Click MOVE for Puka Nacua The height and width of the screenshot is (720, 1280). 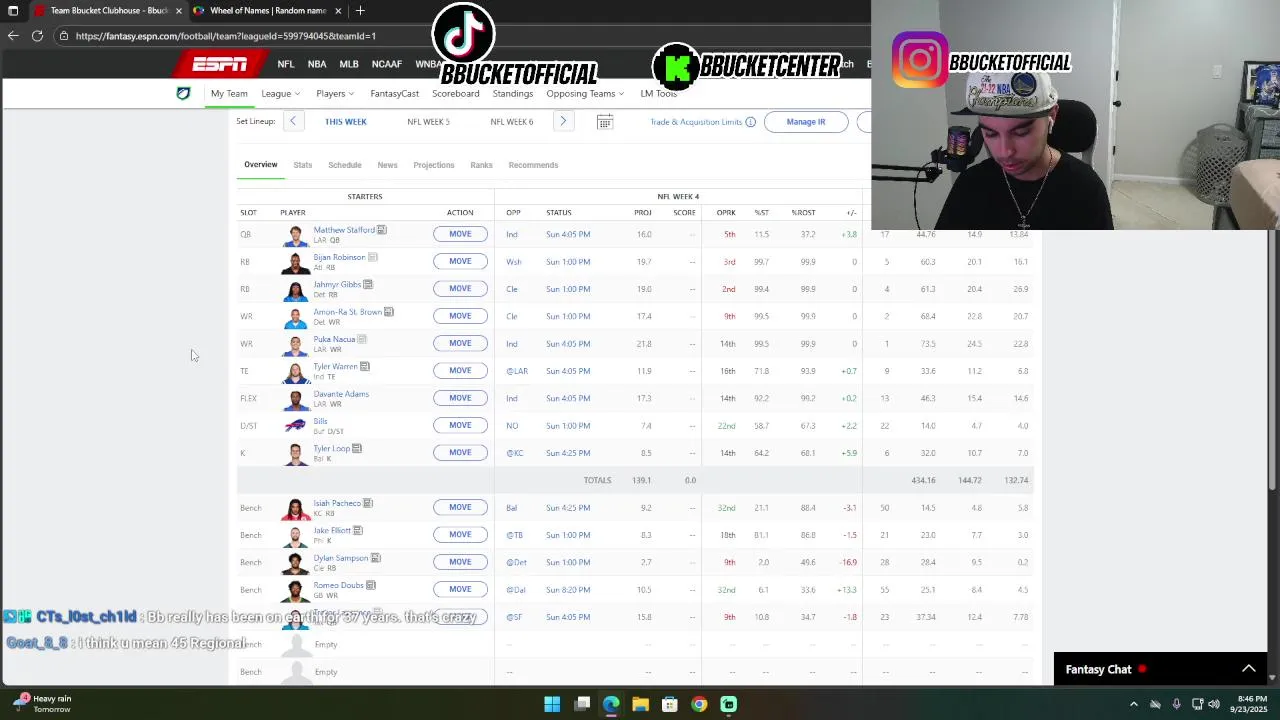pyautogui.click(x=460, y=343)
